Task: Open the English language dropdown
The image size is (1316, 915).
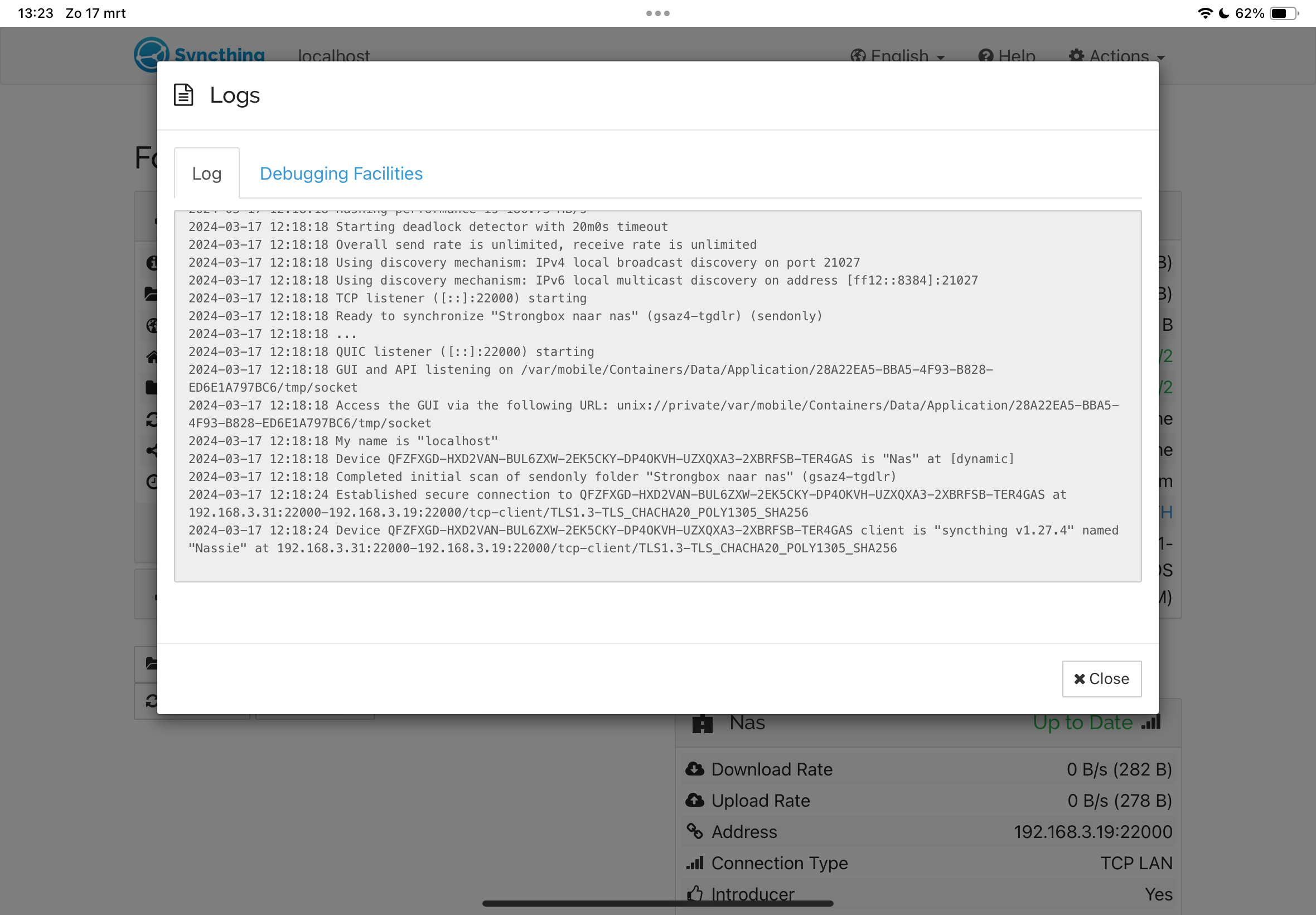Action: (x=898, y=56)
